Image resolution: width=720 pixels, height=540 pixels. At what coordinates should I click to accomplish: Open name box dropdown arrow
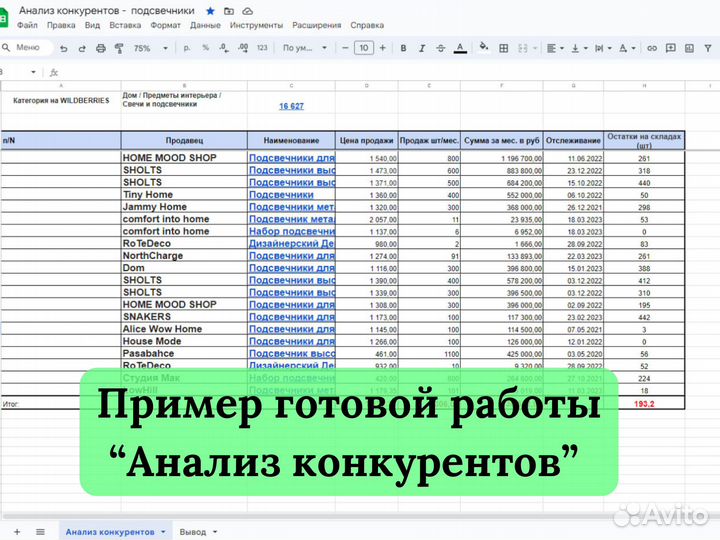pos(33,72)
